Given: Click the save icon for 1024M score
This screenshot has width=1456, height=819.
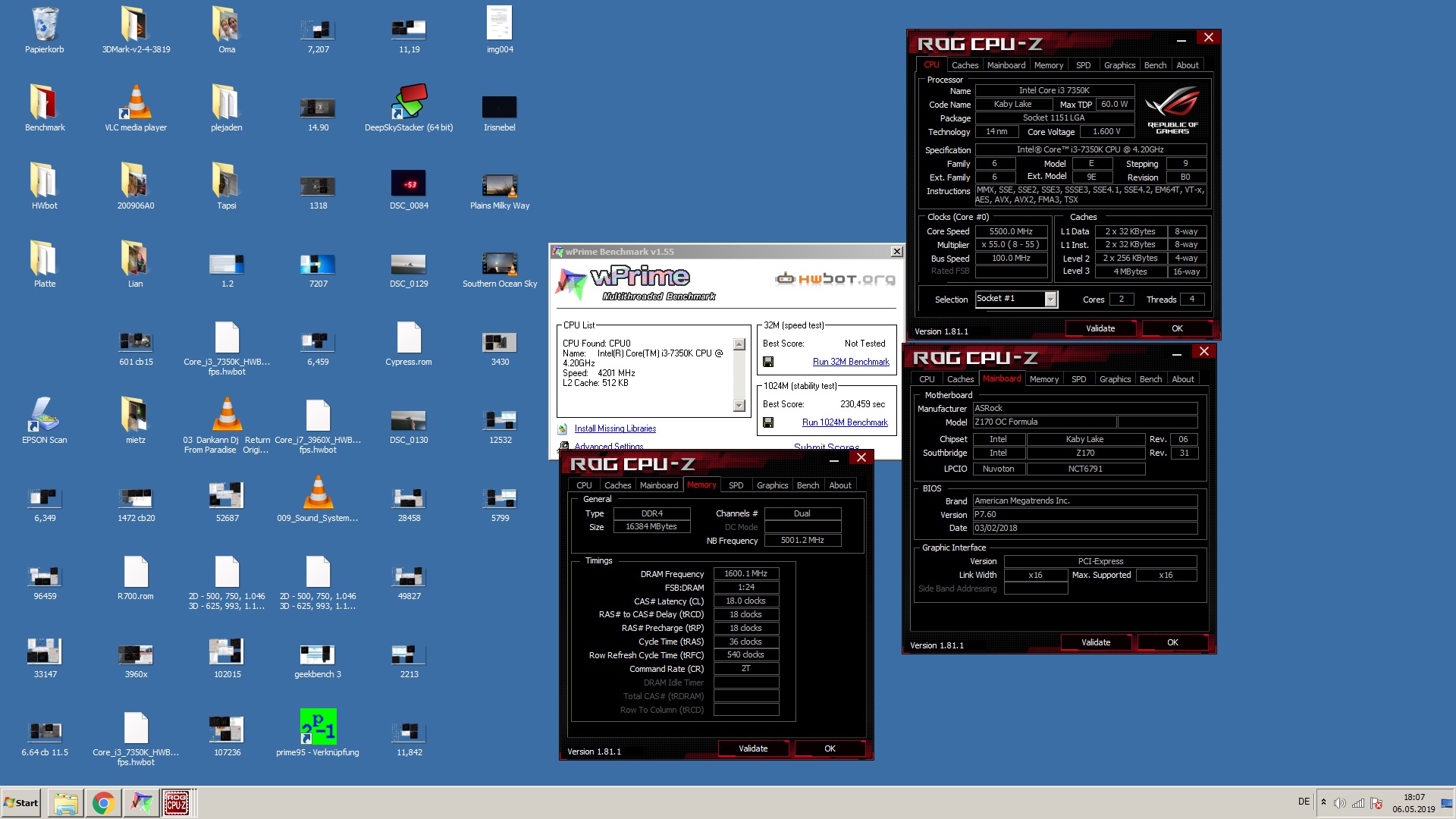Looking at the screenshot, I should pyautogui.click(x=768, y=422).
